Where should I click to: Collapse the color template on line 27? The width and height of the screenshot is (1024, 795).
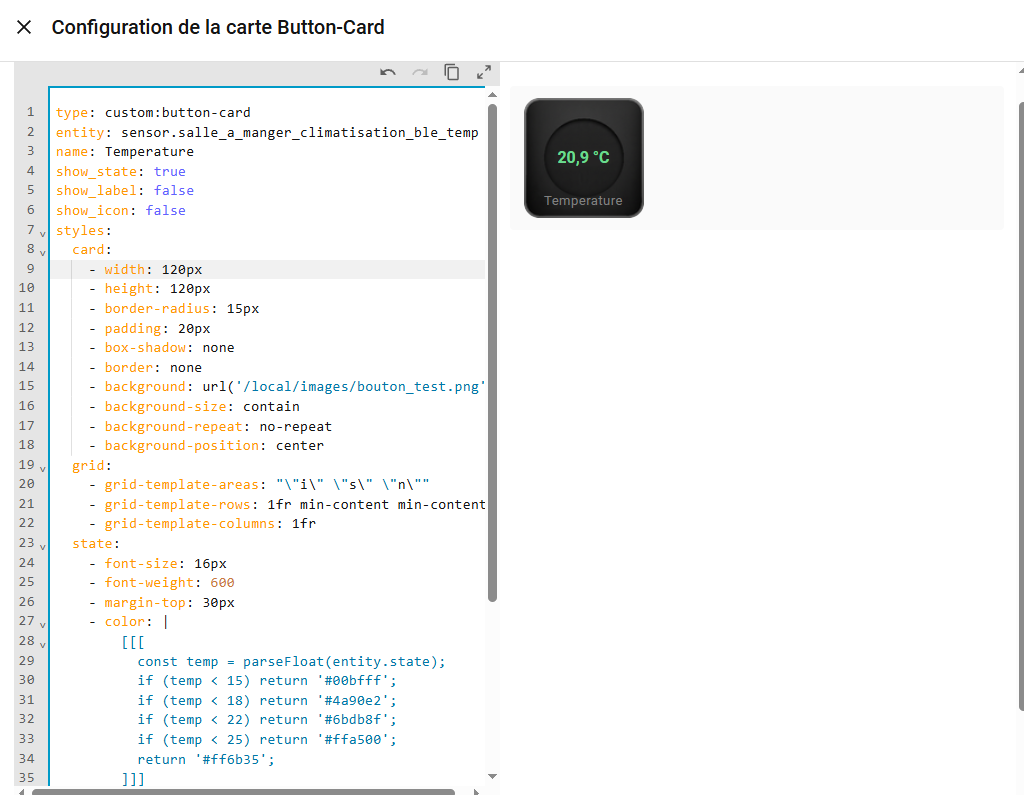42,624
